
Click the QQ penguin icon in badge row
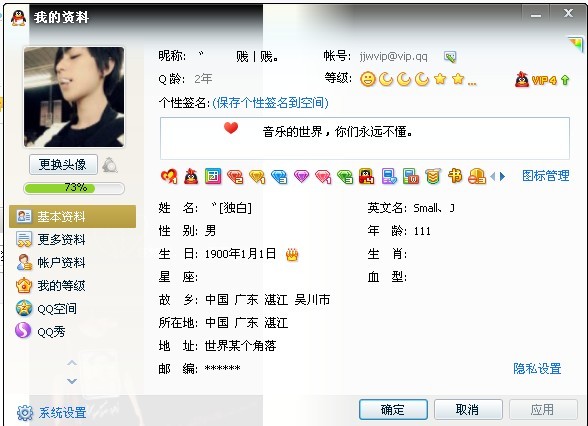(191, 176)
